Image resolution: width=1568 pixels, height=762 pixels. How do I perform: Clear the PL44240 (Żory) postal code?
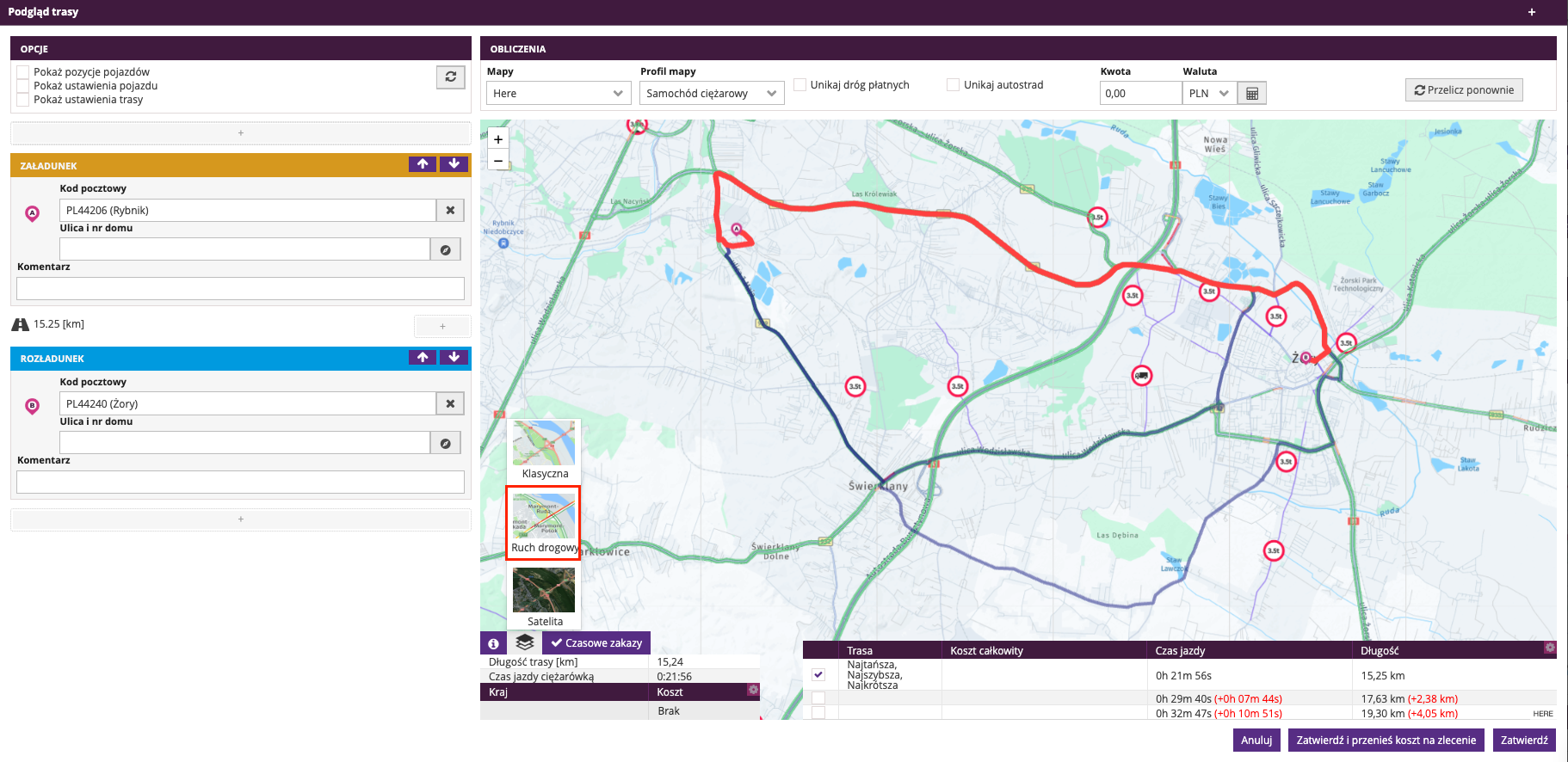[x=450, y=403]
